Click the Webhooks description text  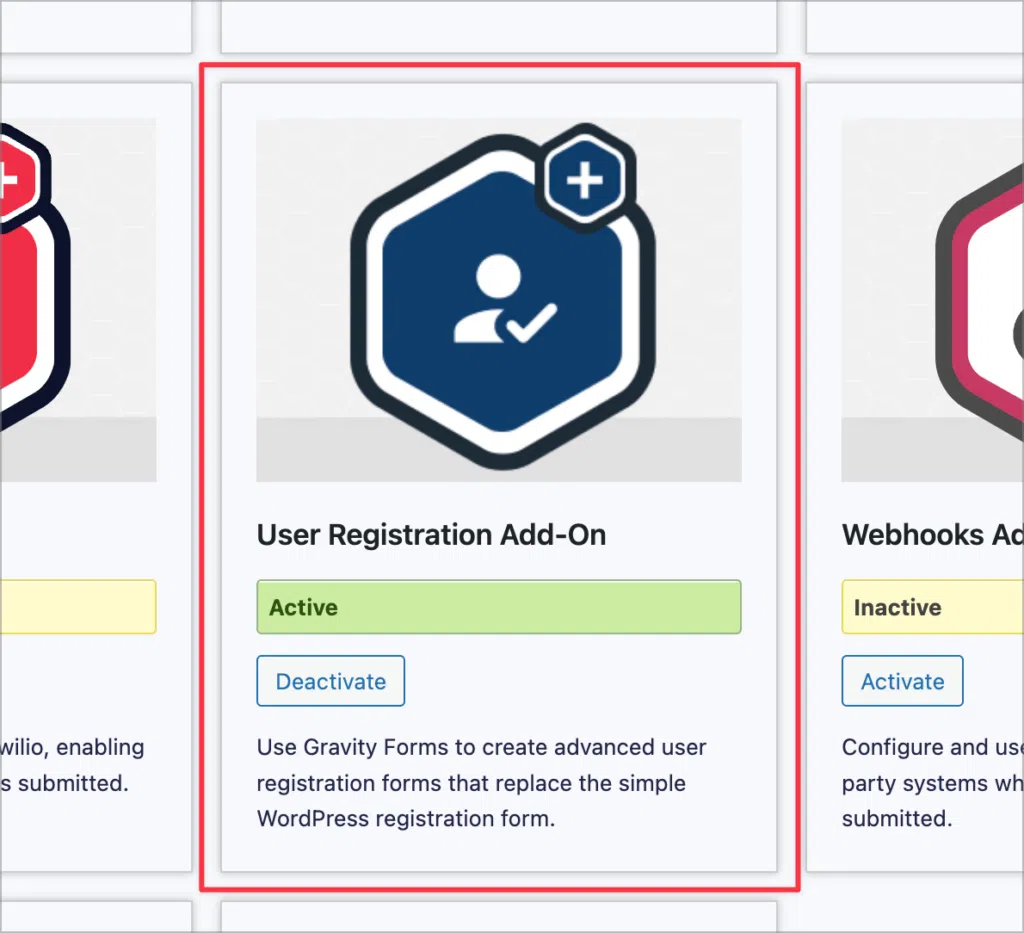(x=933, y=782)
